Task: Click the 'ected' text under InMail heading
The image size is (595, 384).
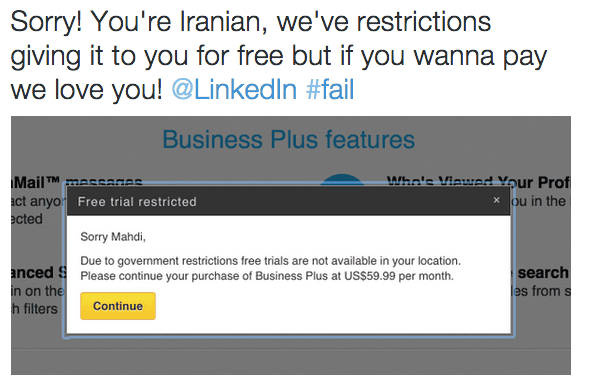Action: coord(27,219)
